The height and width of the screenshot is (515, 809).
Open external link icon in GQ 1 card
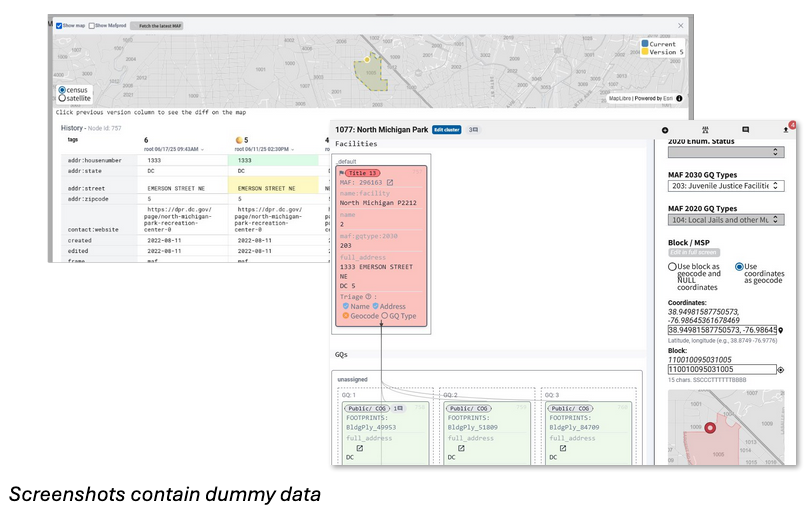click(360, 448)
